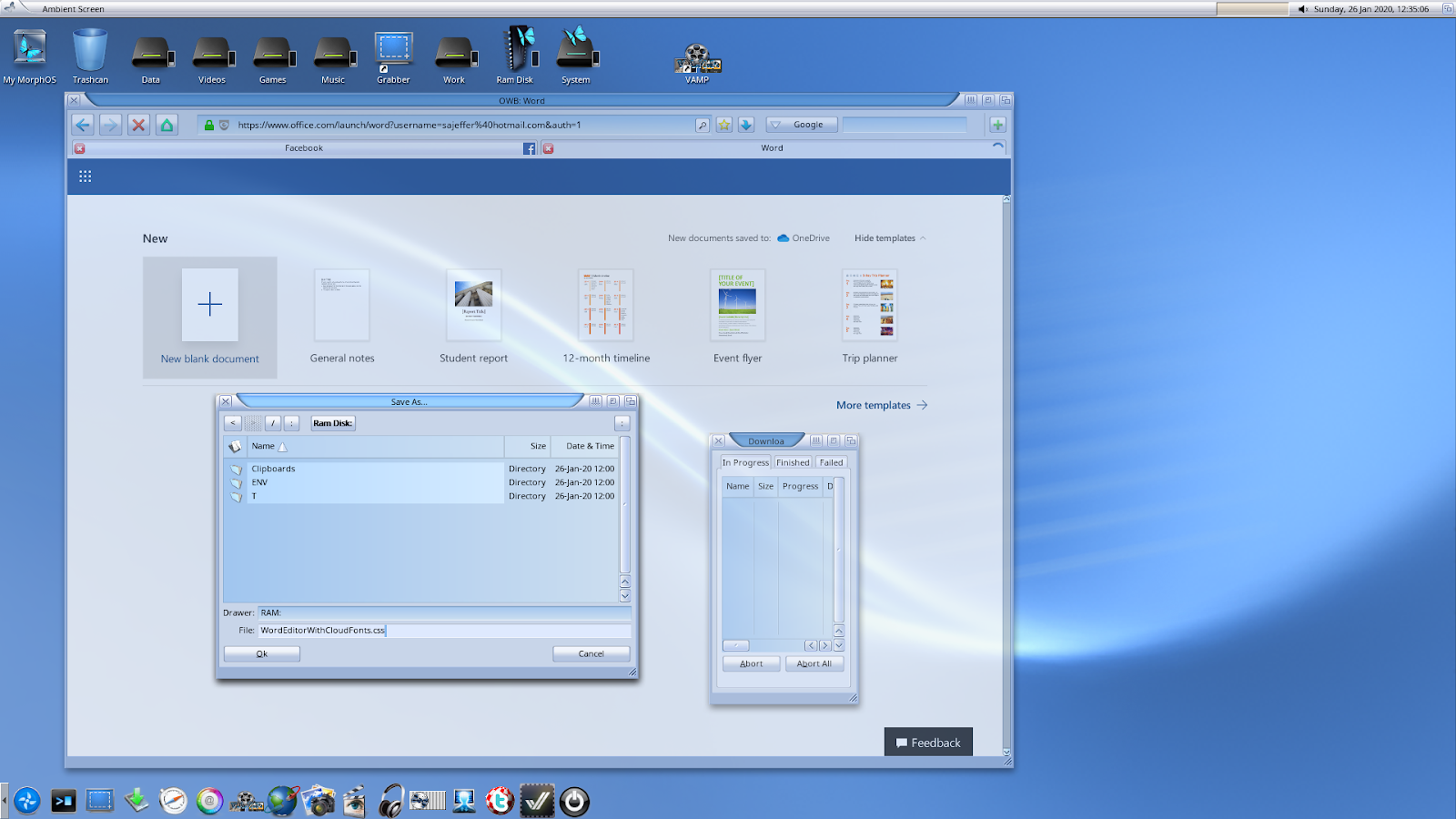This screenshot has height=819, width=1456.
Task: Click the magnifier icon beside the URL
Action: 703,125
